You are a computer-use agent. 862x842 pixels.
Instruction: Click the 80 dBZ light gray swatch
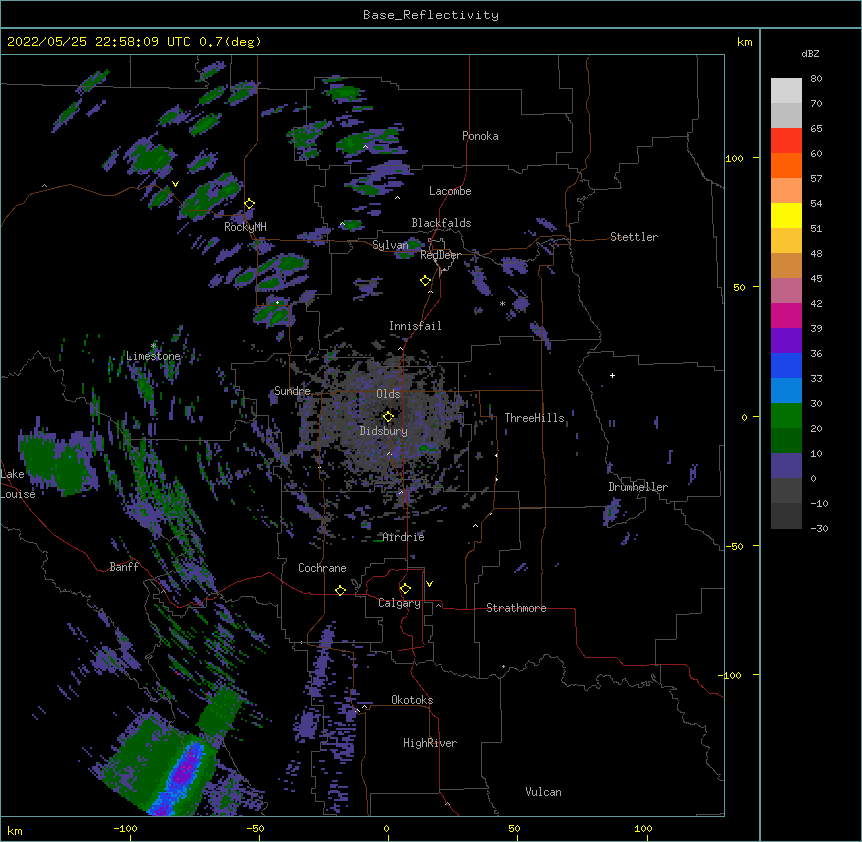(x=786, y=90)
